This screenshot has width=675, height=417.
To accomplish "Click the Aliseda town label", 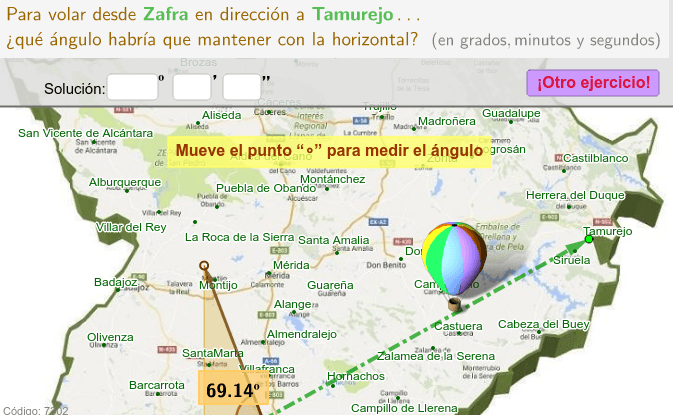I will 222,115.
